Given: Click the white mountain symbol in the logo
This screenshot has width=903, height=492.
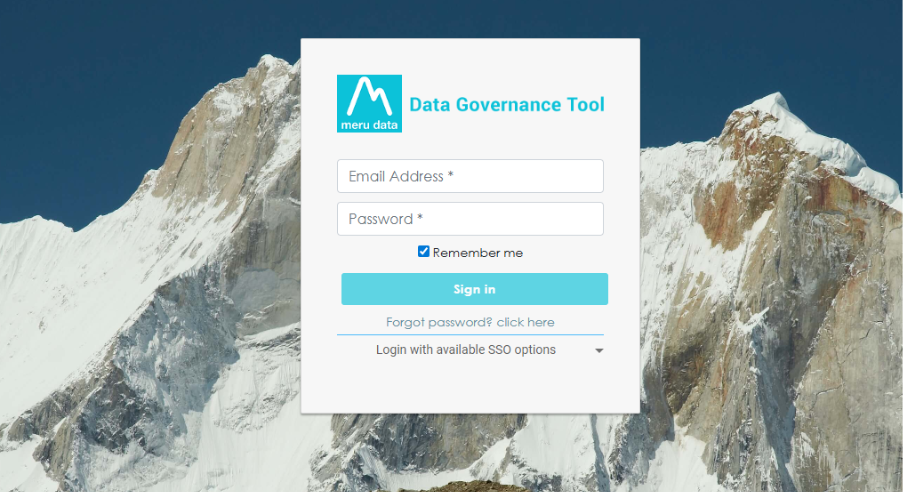Looking at the screenshot, I should 369,97.
